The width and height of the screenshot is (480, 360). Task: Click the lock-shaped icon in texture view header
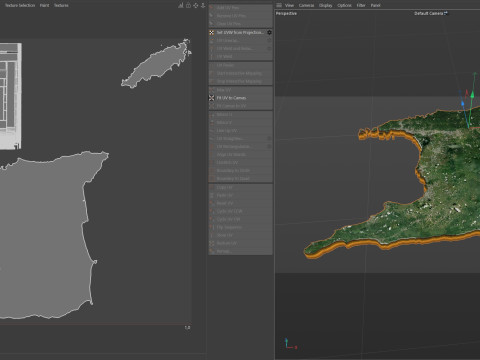tap(188, 5)
